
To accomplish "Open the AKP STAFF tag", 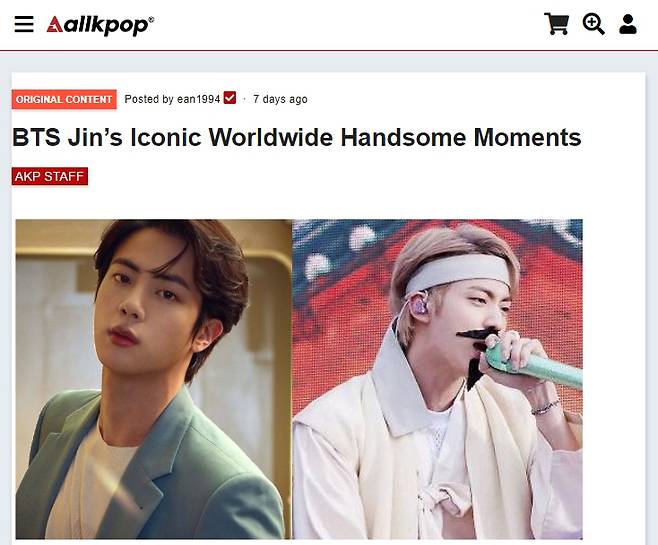I will 50,176.
